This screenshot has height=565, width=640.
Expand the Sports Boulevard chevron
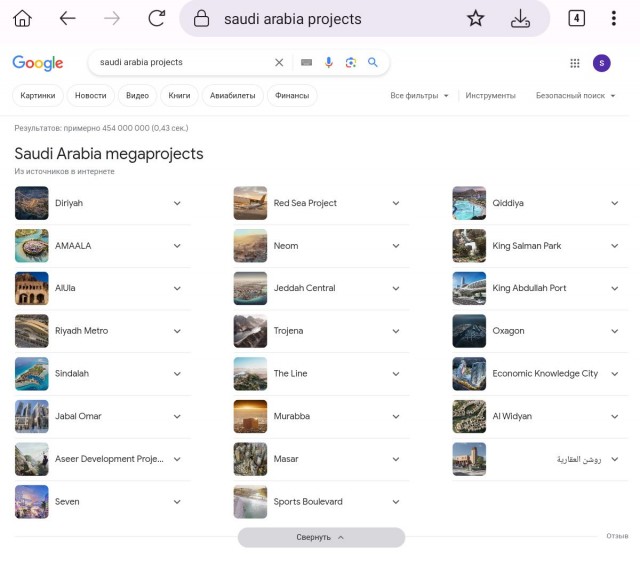click(396, 502)
